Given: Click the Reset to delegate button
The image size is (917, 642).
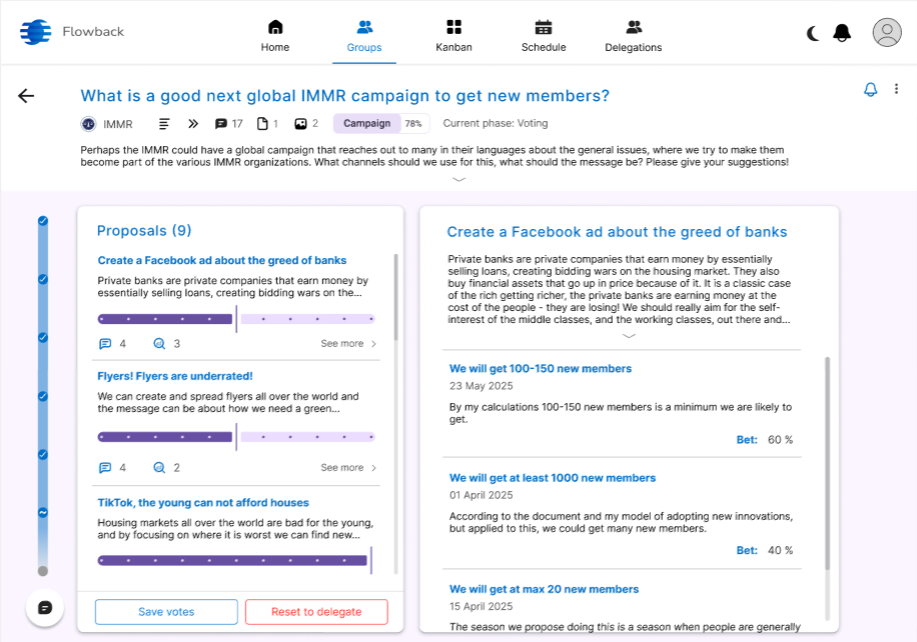Looking at the screenshot, I should click(x=316, y=612).
